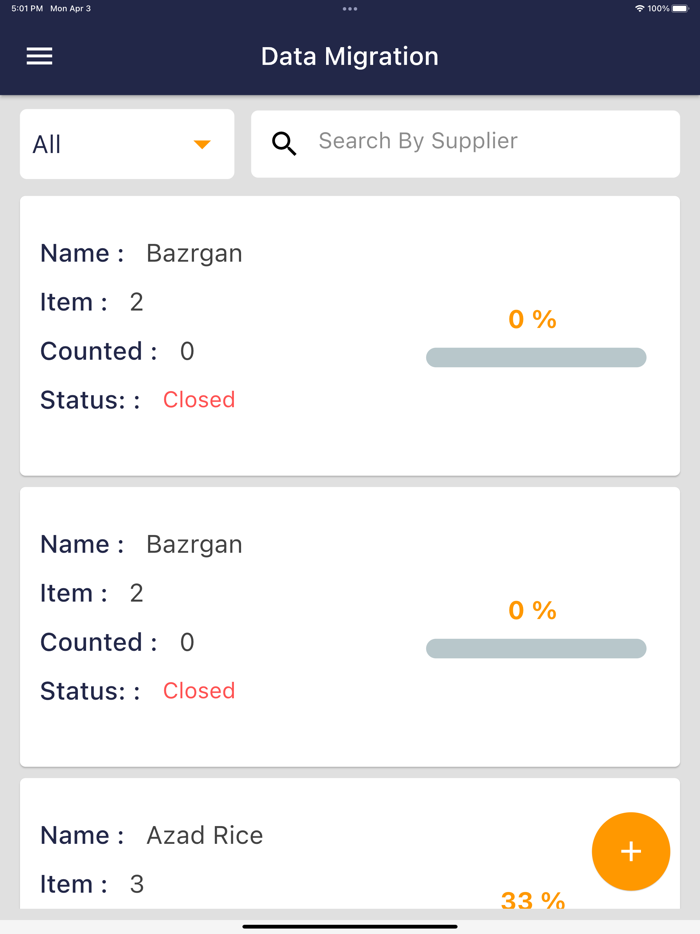700x934 pixels.
Task: Click the search magnifier icon
Action: 284,143
